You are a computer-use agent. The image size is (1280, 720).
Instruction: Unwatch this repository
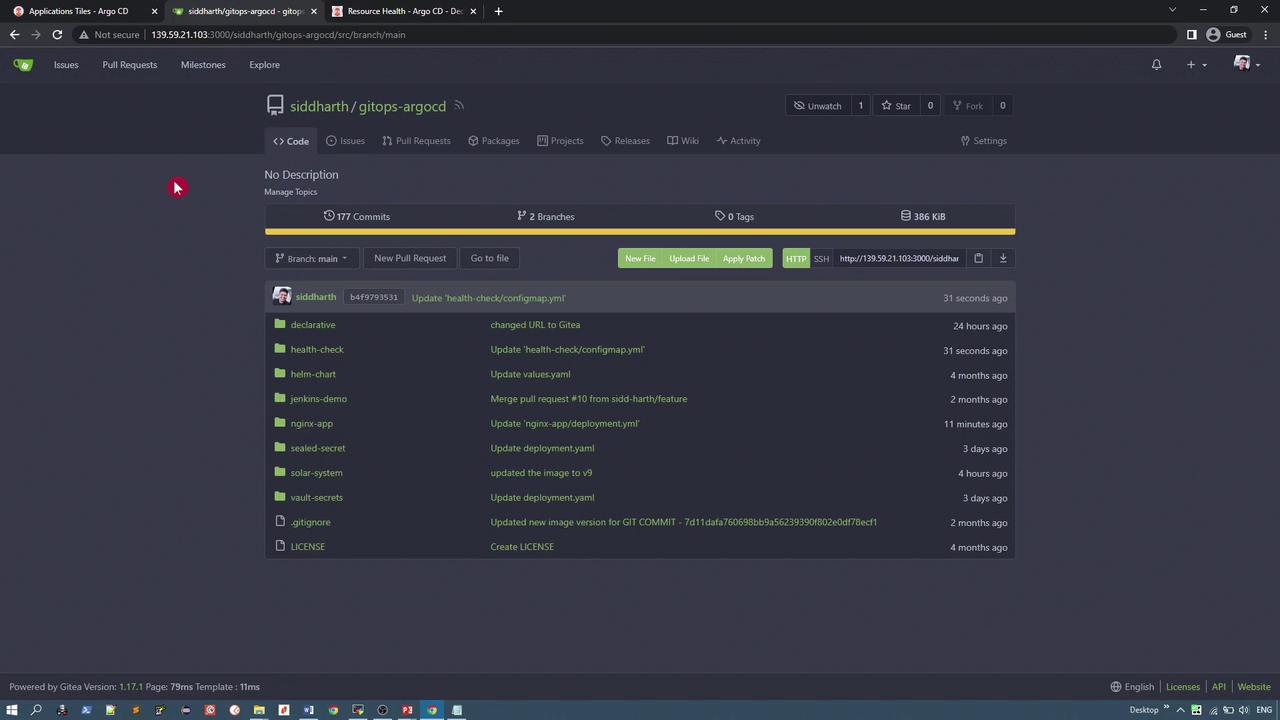pyautogui.click(x=818, y=106)
